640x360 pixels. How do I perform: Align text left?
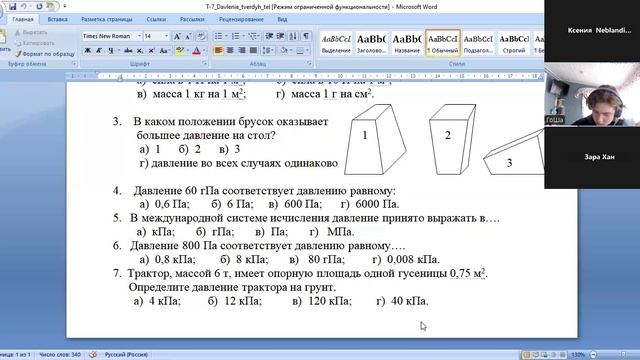[218, 51]
